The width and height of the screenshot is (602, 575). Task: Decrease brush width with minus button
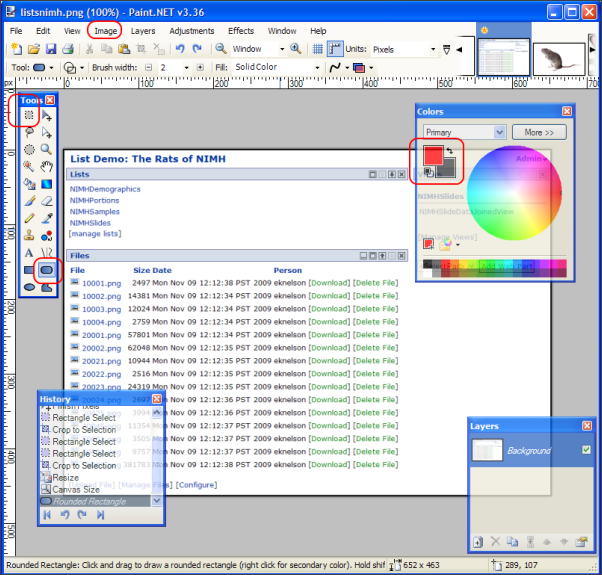[149, 68]
